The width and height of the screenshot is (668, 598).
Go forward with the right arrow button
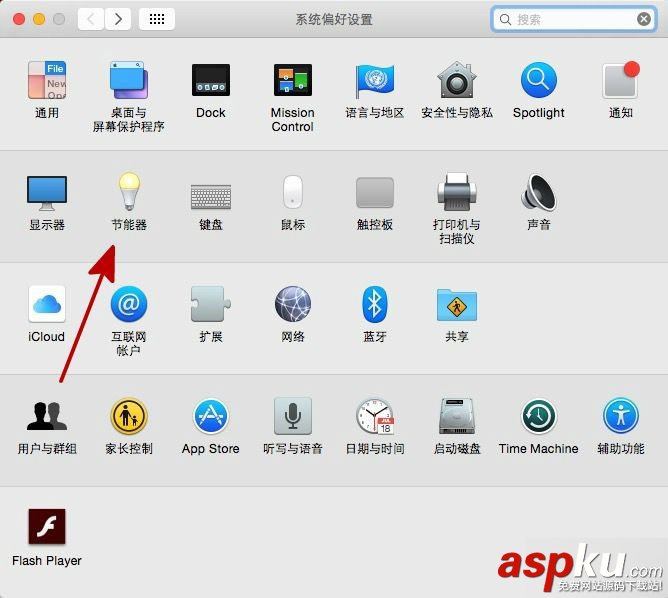coord(118,19)
